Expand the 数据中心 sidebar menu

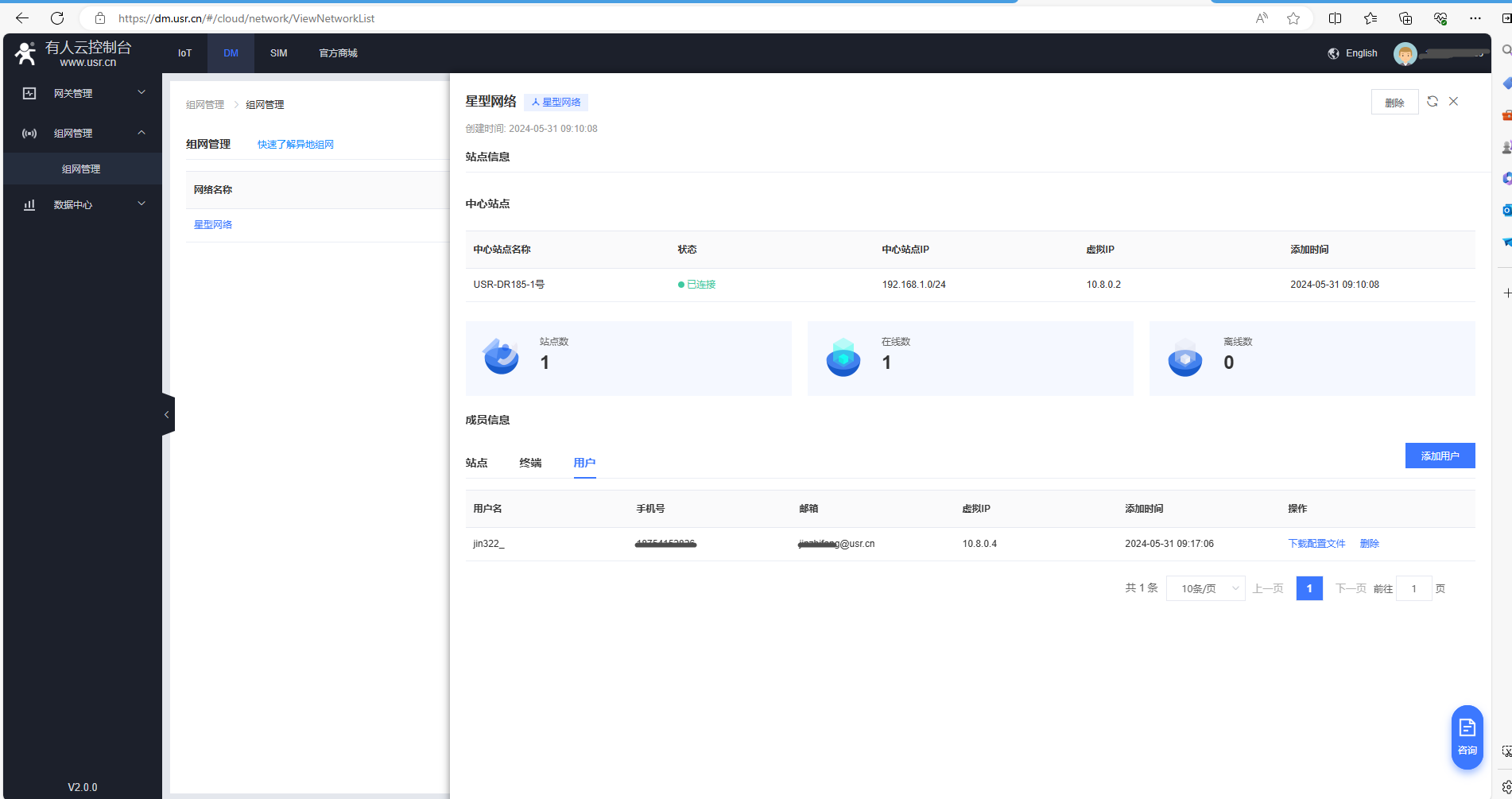click(82, 204)
